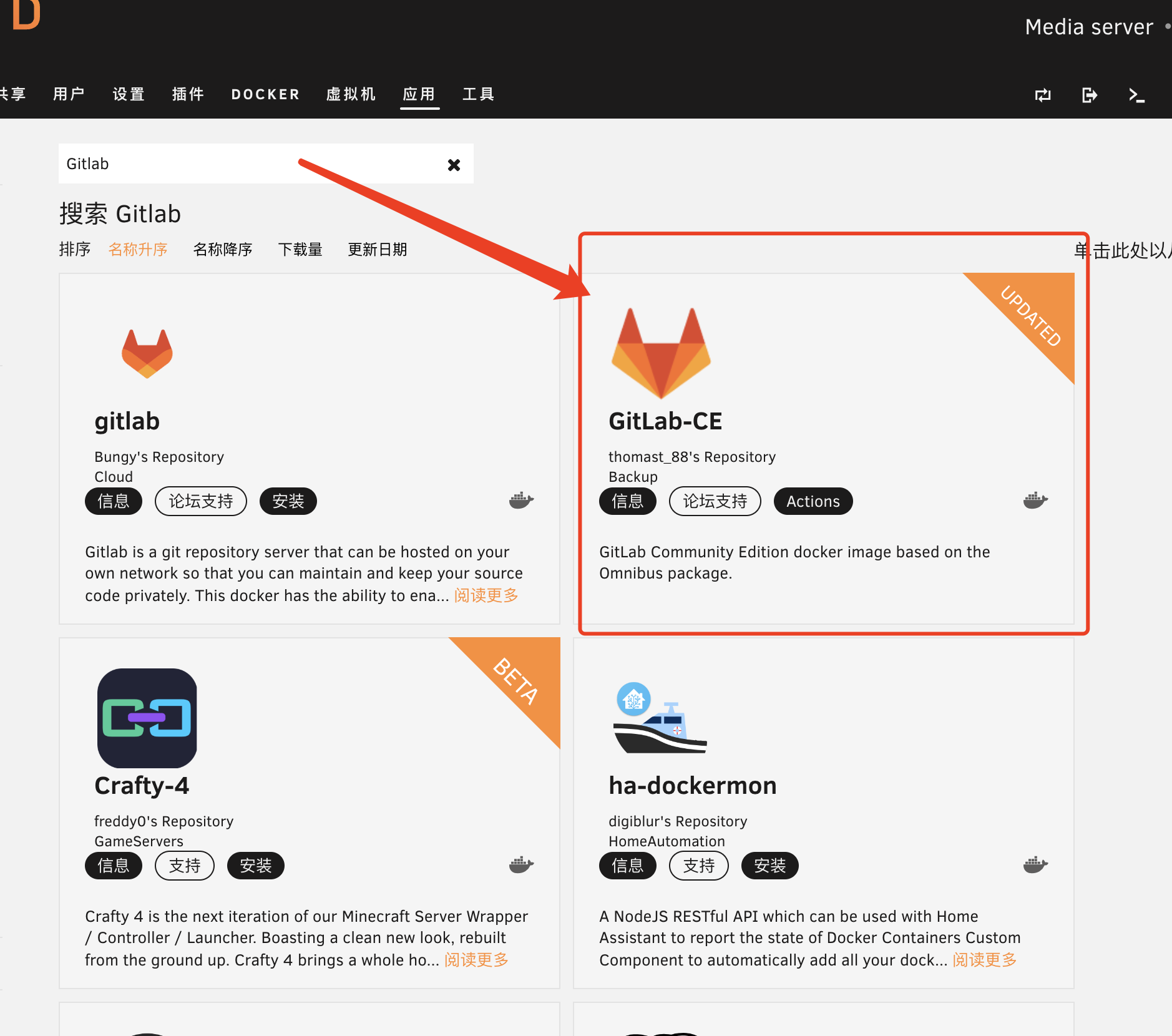Click the logout icon in header
The height and width of the screenshot is (1036, 1172).
tap(1090, 95)
